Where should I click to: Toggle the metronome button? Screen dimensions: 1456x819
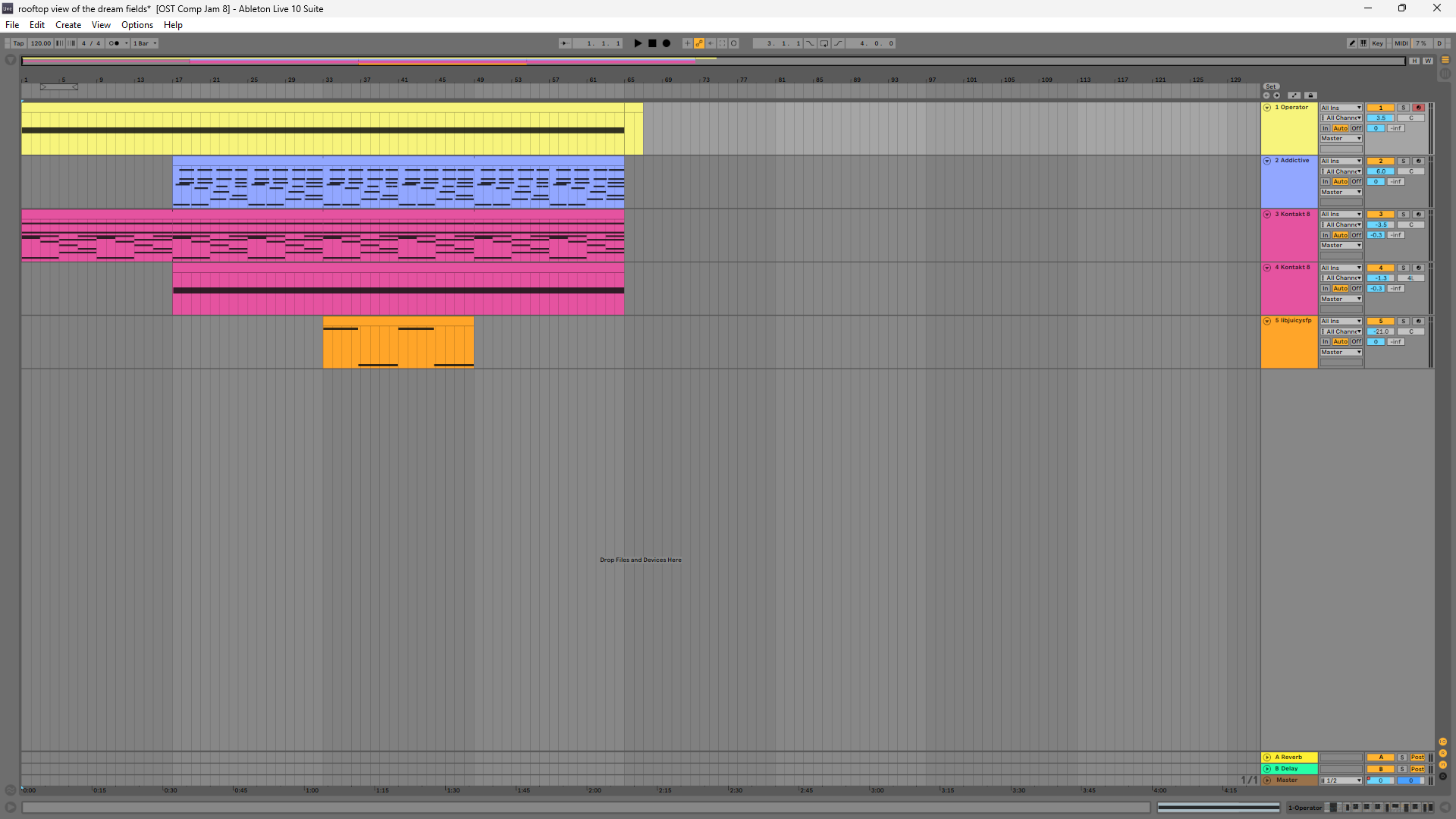click(x=115, y=43)
